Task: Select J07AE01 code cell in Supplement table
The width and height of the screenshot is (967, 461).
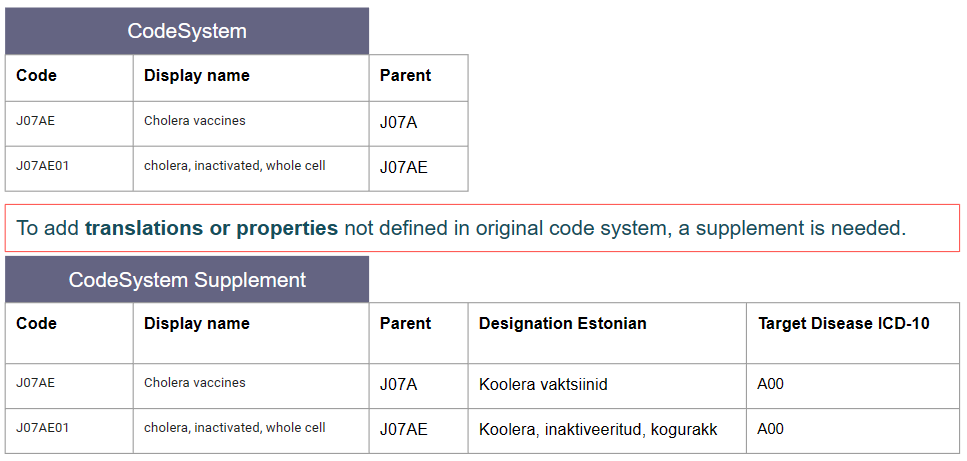Action: click(43, 429)
